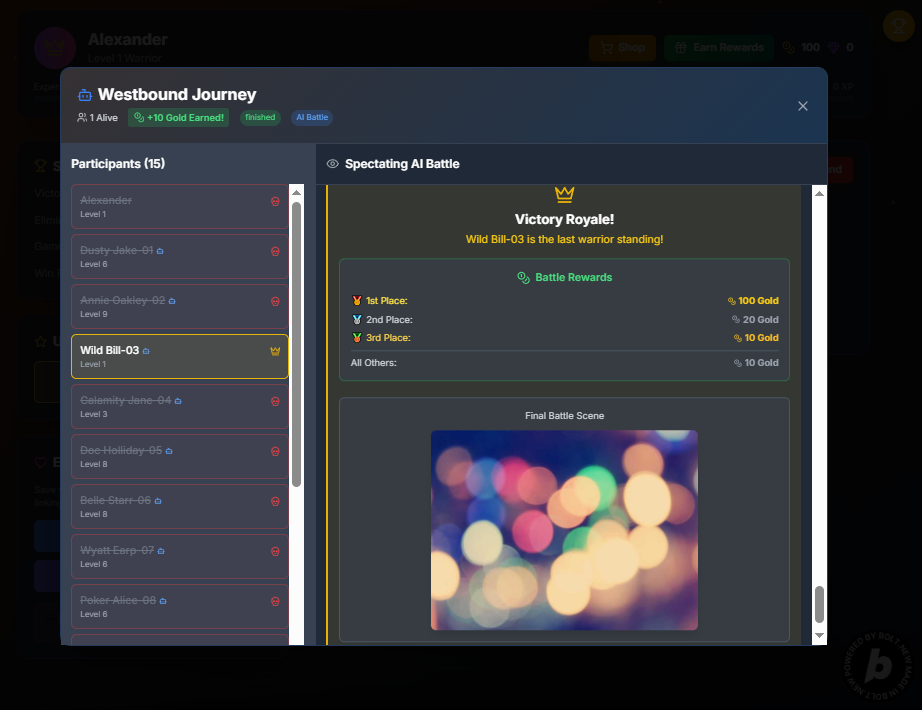Screen dimensions: 922x710
Task: Click the robot icon beside Westbound Journey
Action: pos(85,95)
